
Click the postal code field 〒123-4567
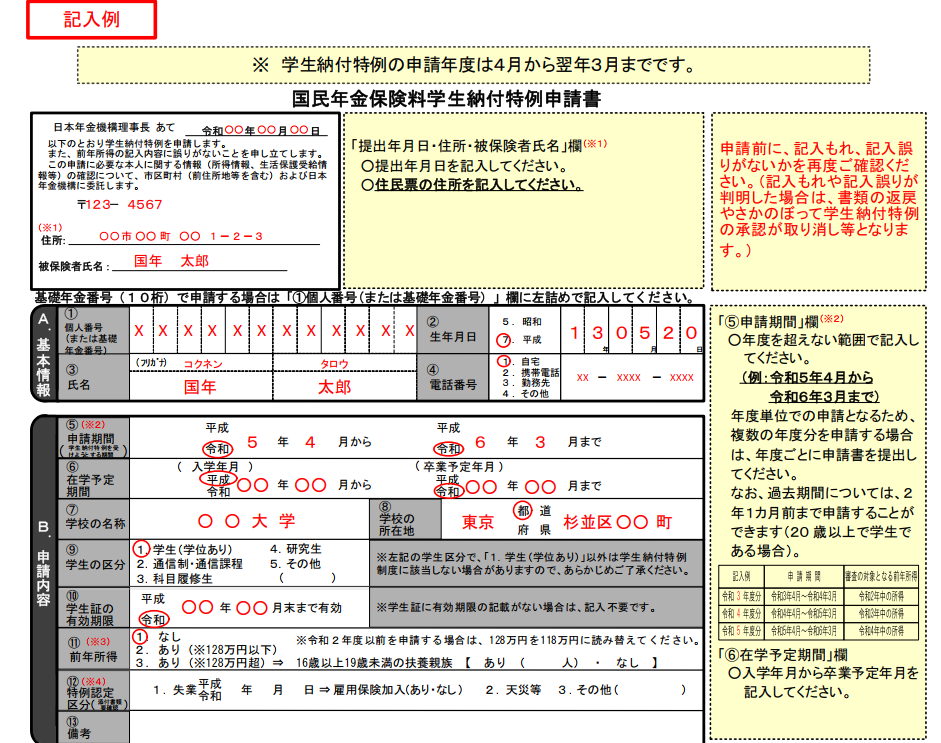pyautogui.click(x=120, y=204)
